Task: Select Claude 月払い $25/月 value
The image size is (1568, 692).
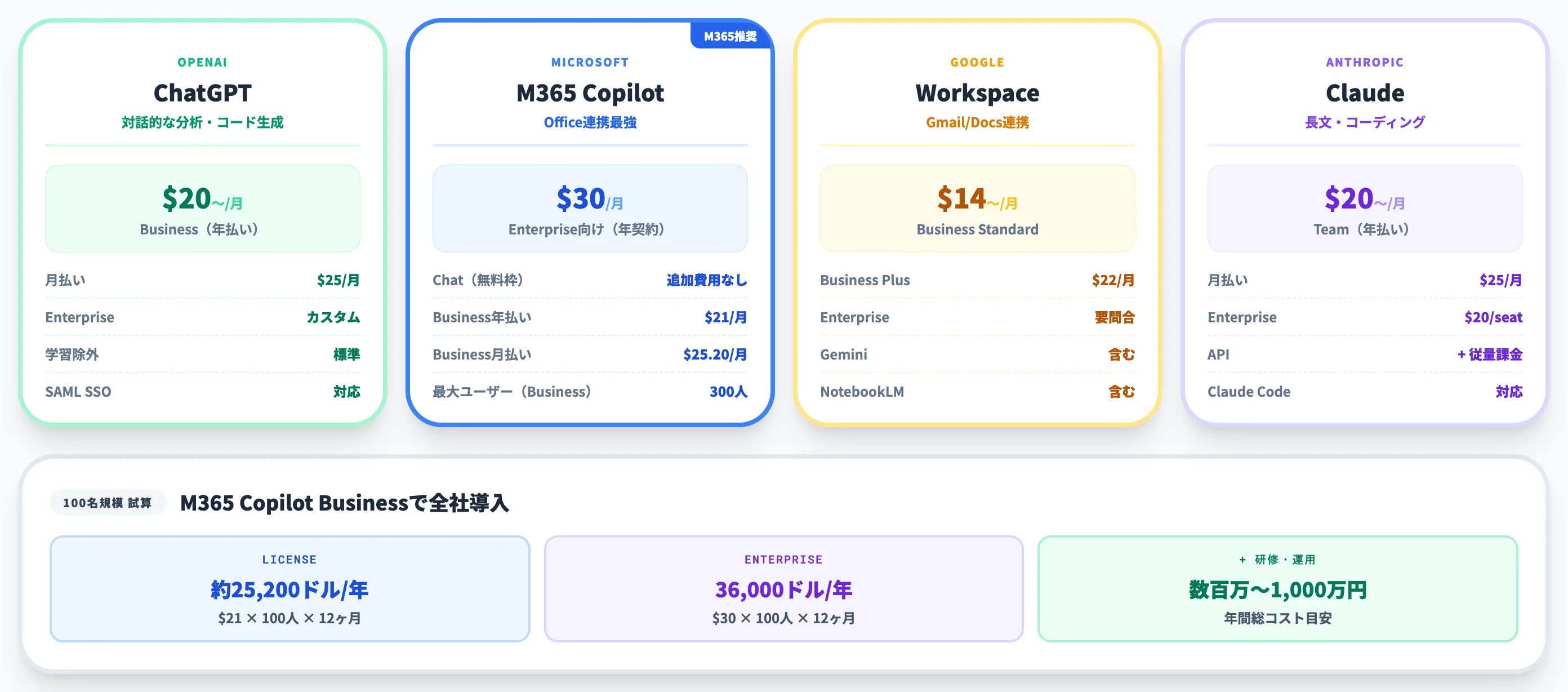Action: pos(1501,280)
